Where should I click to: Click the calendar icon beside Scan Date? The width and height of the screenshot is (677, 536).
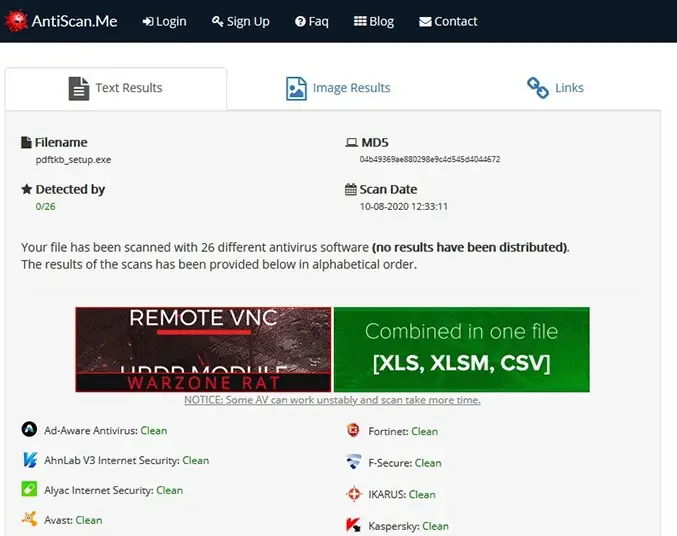(x=351, y=189)
